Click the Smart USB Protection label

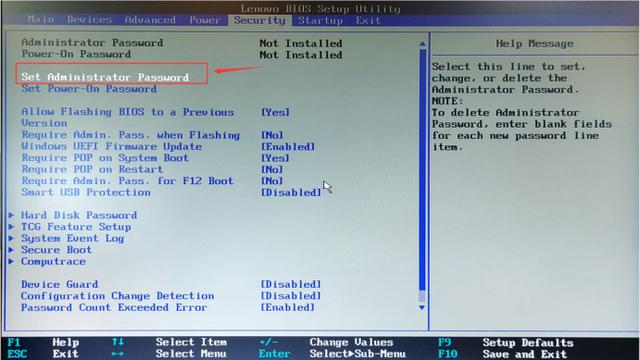[x=86, y=192]
